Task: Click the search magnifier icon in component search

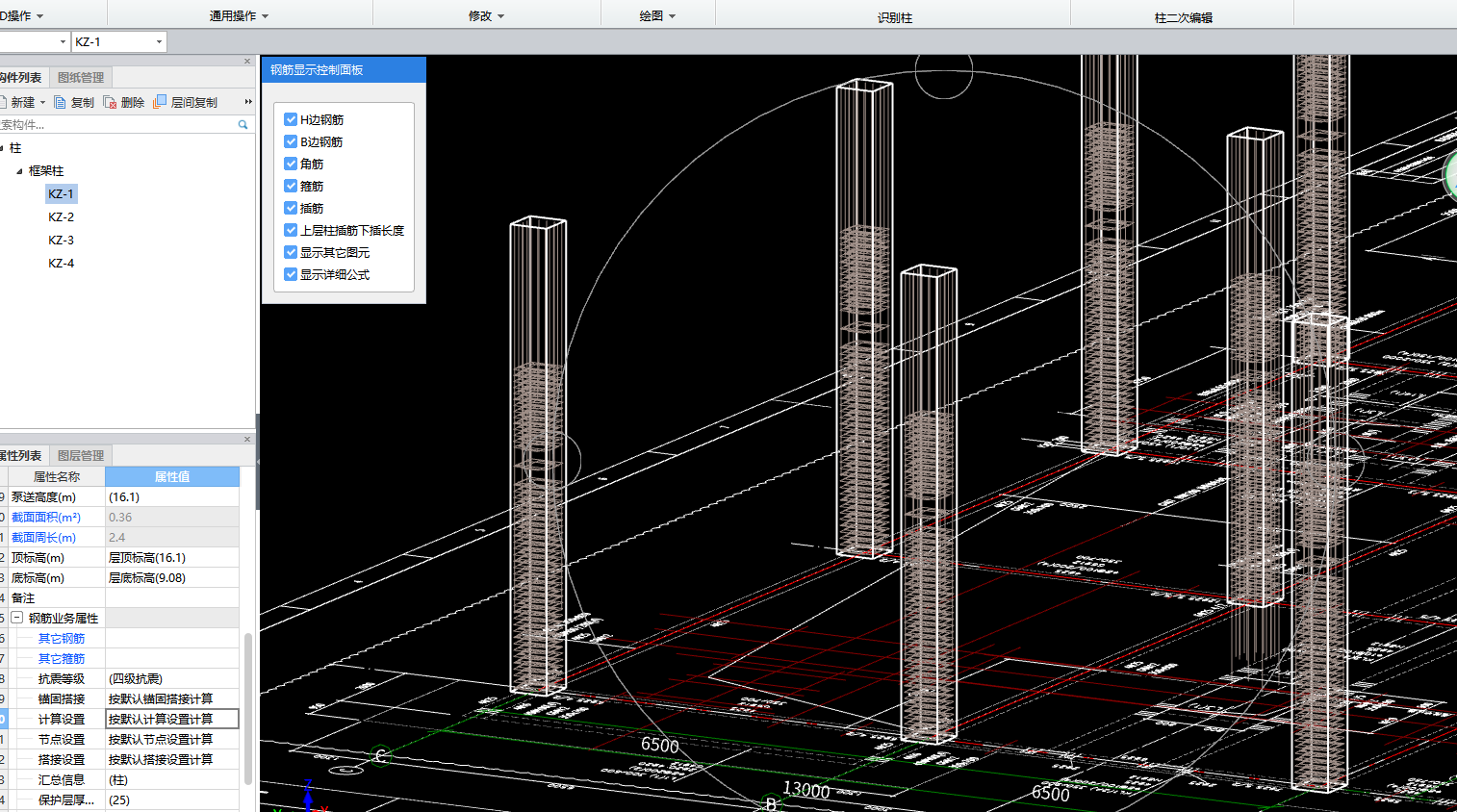Action: 243,125
